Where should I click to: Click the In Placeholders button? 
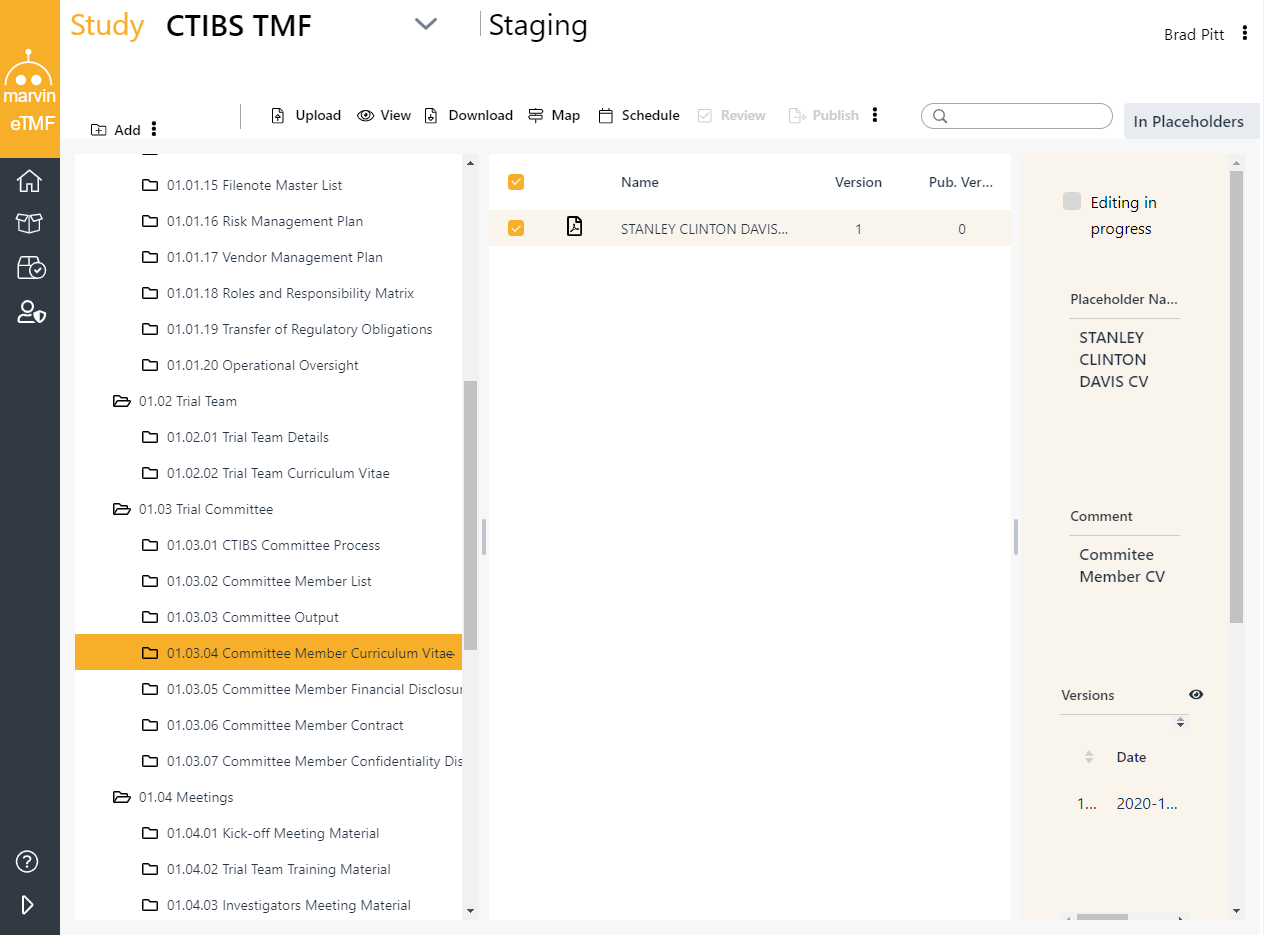[x=1188, y=122]
